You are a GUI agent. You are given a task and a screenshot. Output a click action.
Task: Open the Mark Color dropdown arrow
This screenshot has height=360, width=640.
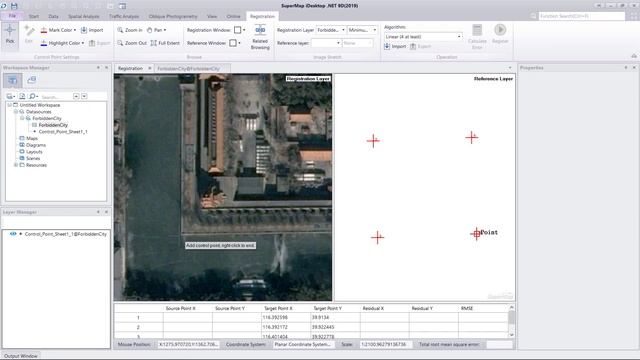75,30
